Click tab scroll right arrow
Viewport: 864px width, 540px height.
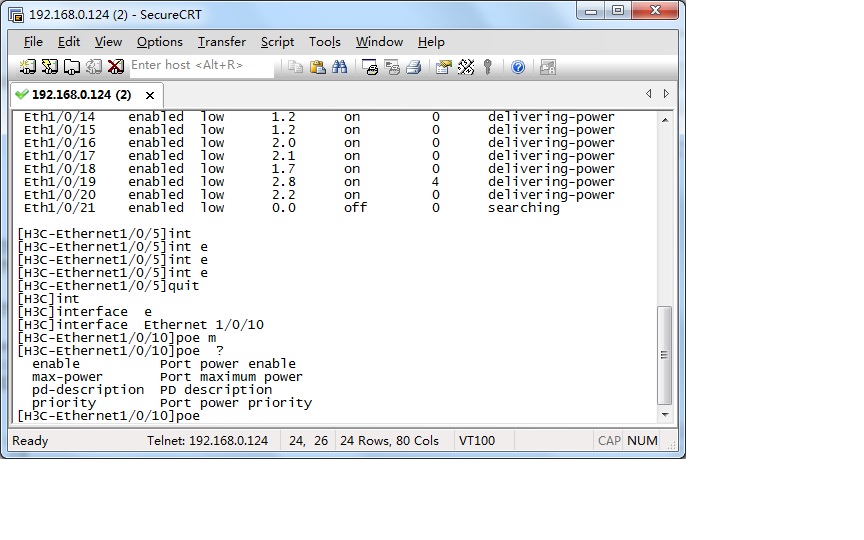click(x=666, y=94)
